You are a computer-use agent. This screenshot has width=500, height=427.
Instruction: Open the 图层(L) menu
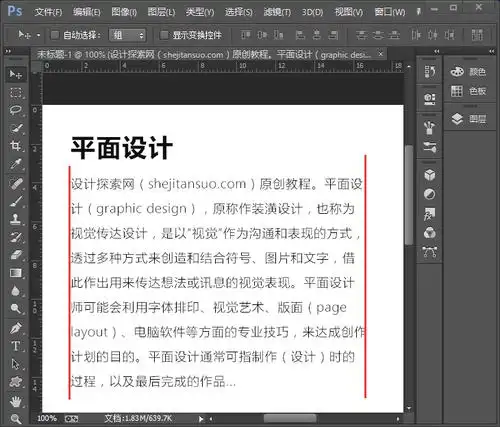161,12
